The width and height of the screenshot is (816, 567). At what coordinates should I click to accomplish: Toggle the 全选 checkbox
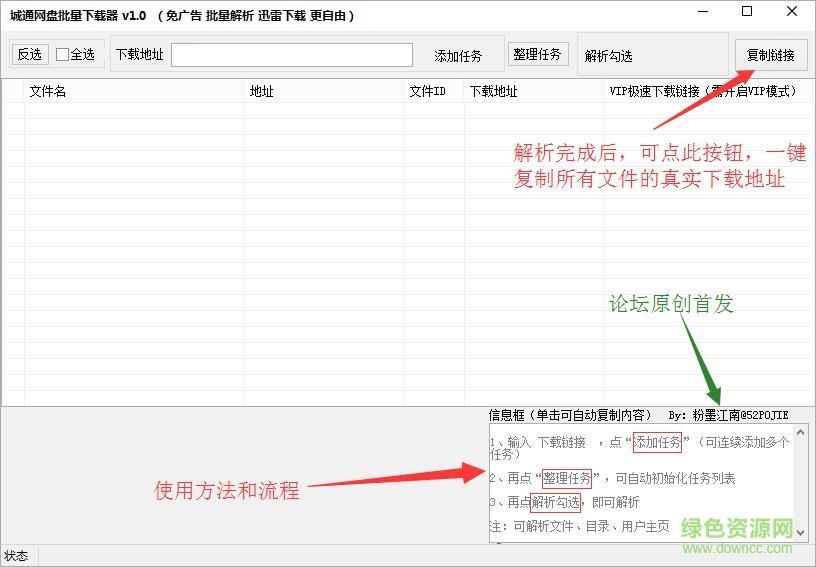coord(75,54)
